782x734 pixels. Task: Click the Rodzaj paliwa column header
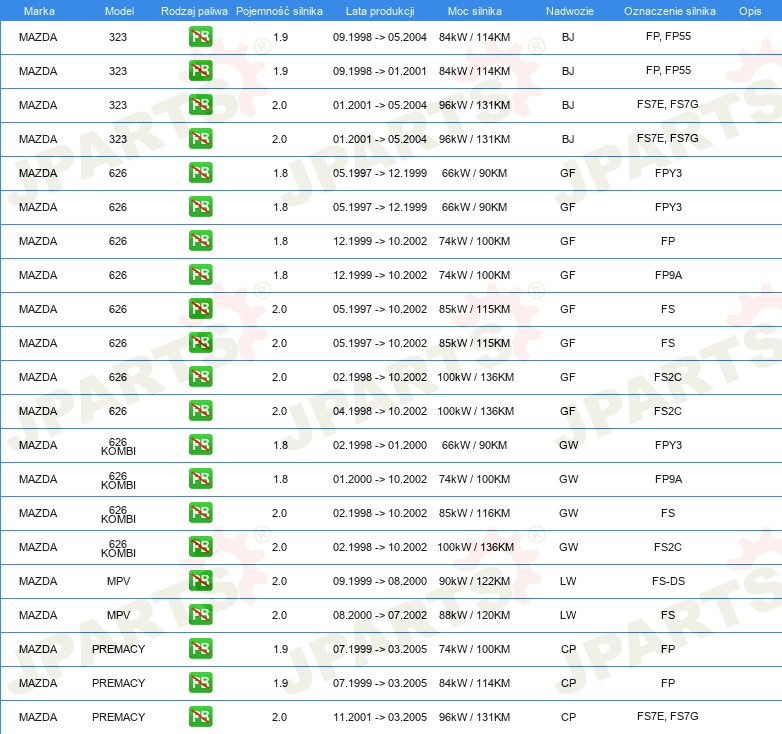194,11
